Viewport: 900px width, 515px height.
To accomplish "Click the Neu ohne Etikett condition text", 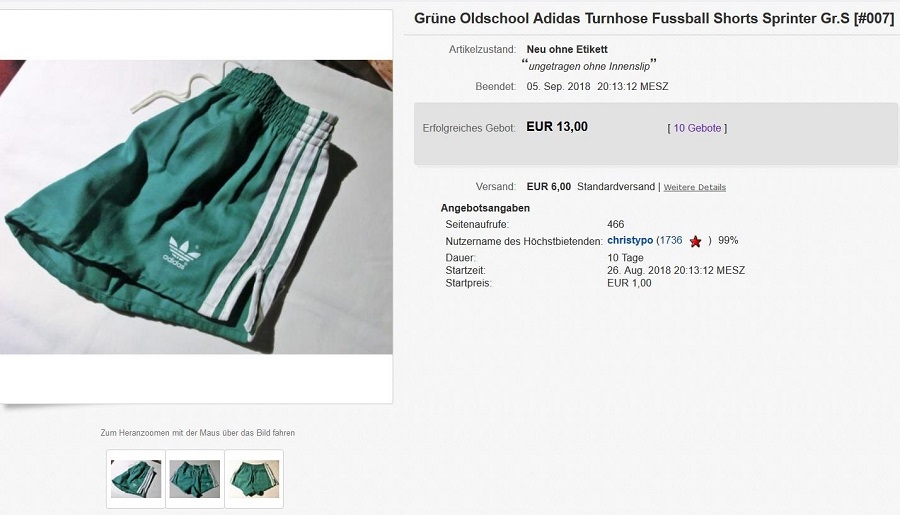I will point(567,49).
